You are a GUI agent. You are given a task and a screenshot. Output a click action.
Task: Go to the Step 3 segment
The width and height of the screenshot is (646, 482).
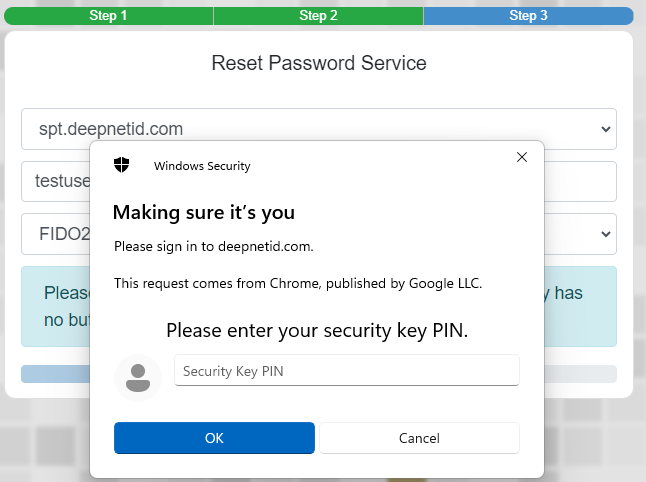click(528, 16)
